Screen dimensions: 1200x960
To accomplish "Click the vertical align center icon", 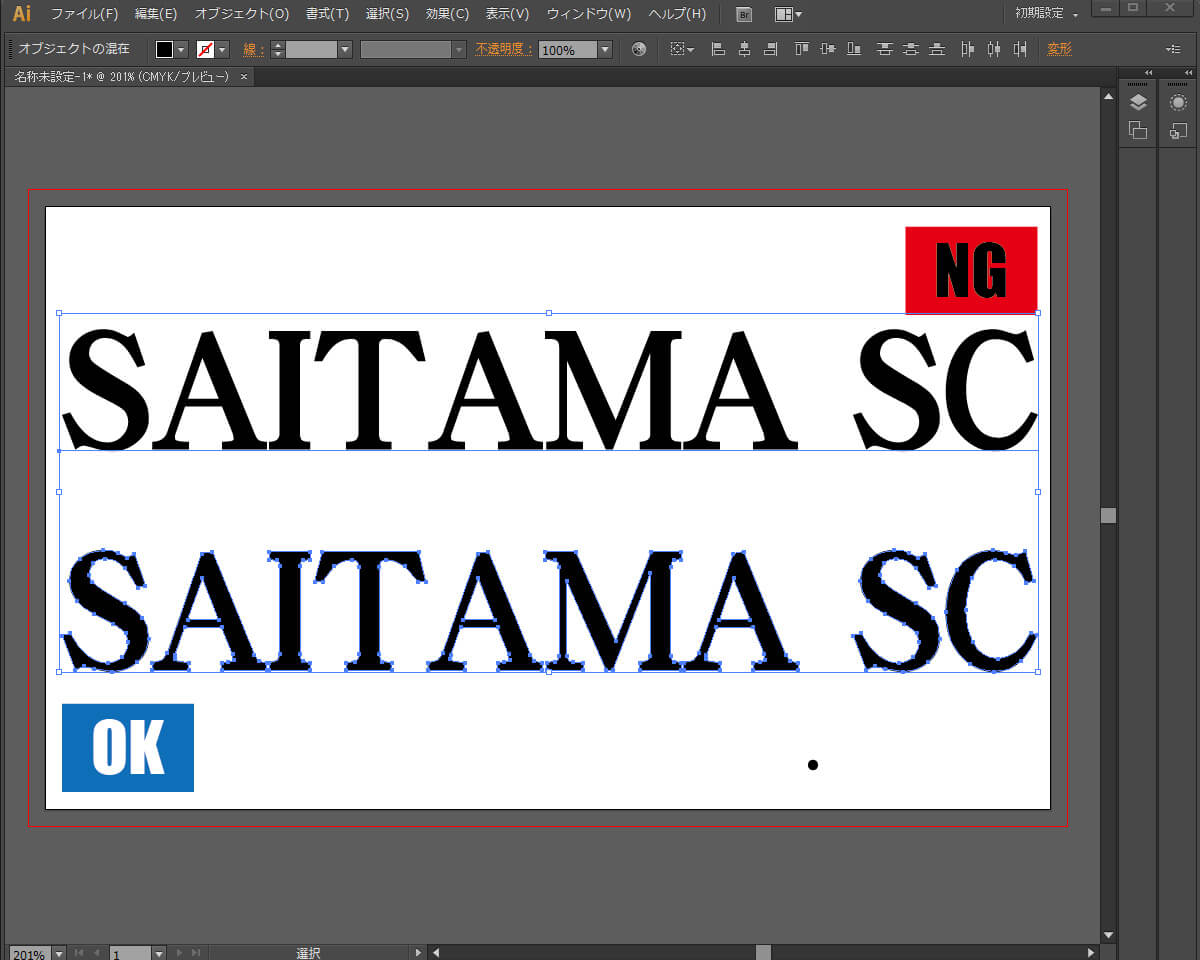I will [x=827, y=49].
